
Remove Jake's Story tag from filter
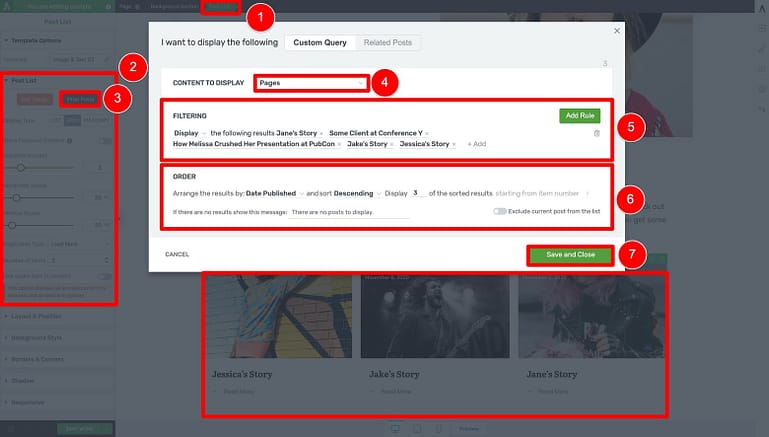pyautogui.click(x=392, y=144)
